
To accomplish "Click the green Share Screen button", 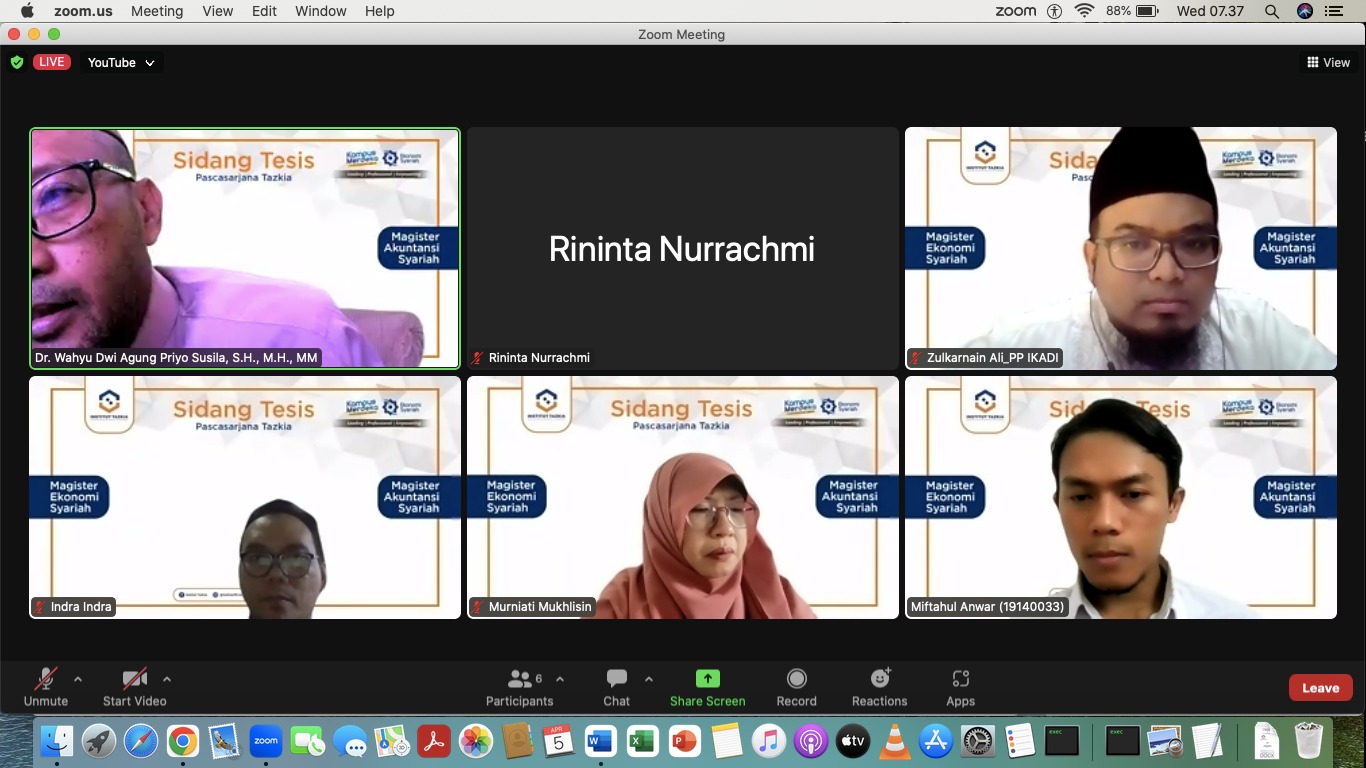I will 708,688.
